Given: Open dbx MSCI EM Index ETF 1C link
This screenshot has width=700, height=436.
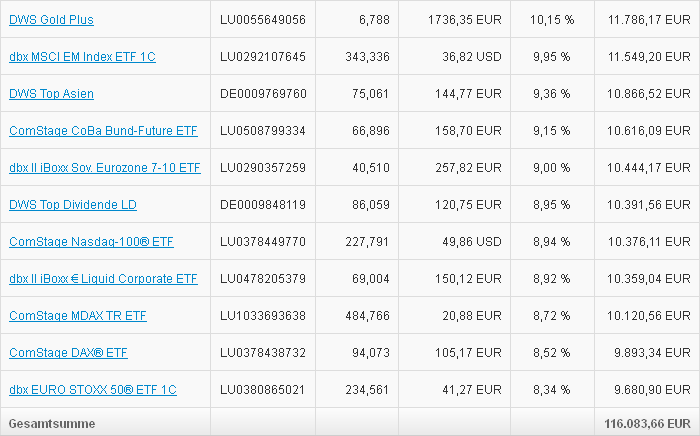Looking at the screenshot, I should [x=82, y=57].
